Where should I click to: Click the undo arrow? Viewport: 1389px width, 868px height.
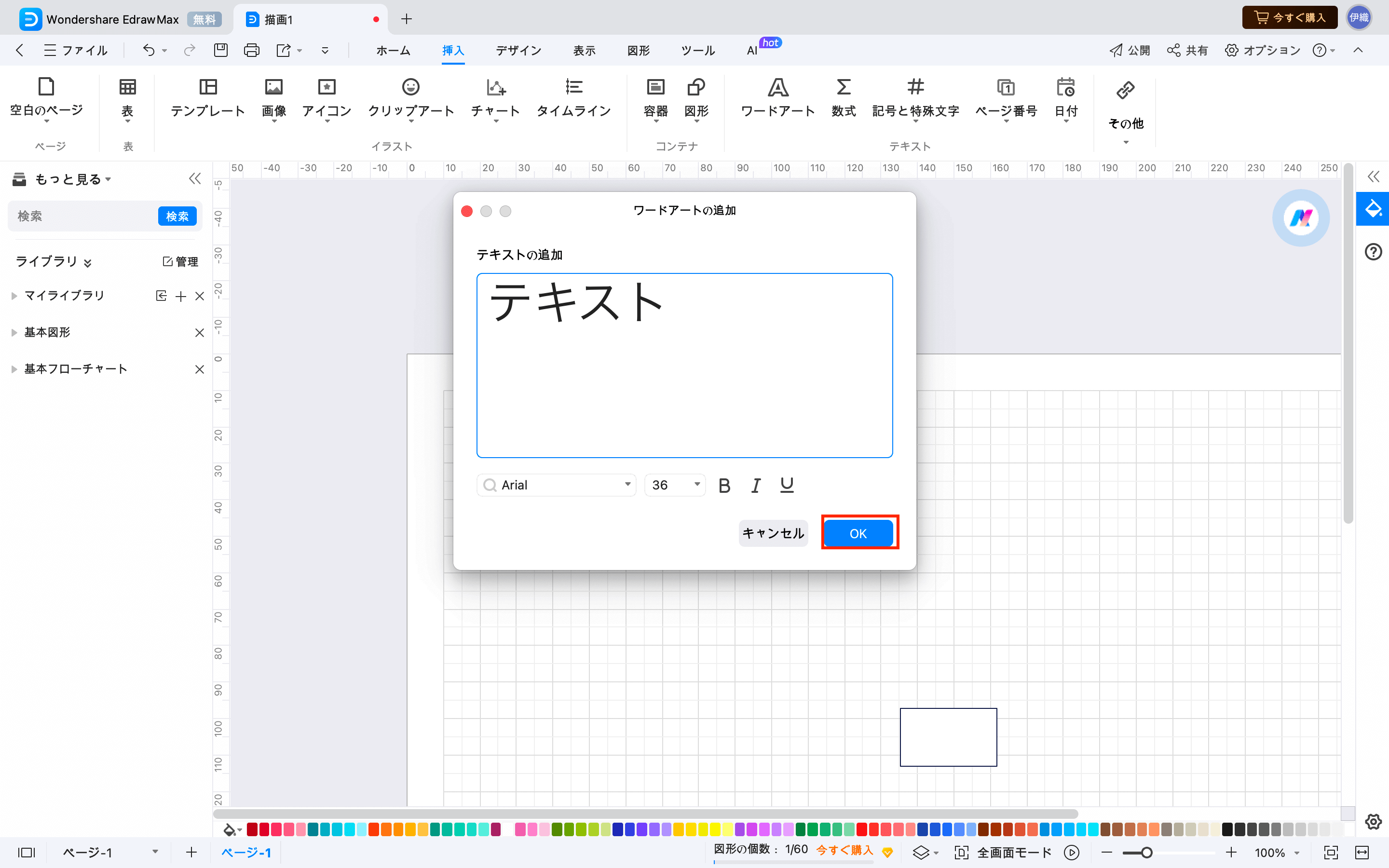coord(149,51)
